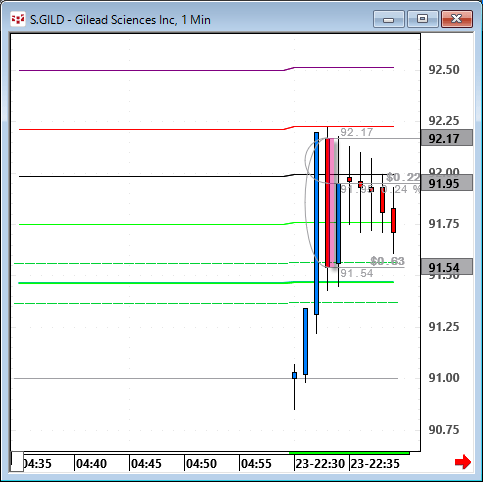Click the 91.95 price marker on scale
Screen dimensions: 483x482
tap(447, 183)
